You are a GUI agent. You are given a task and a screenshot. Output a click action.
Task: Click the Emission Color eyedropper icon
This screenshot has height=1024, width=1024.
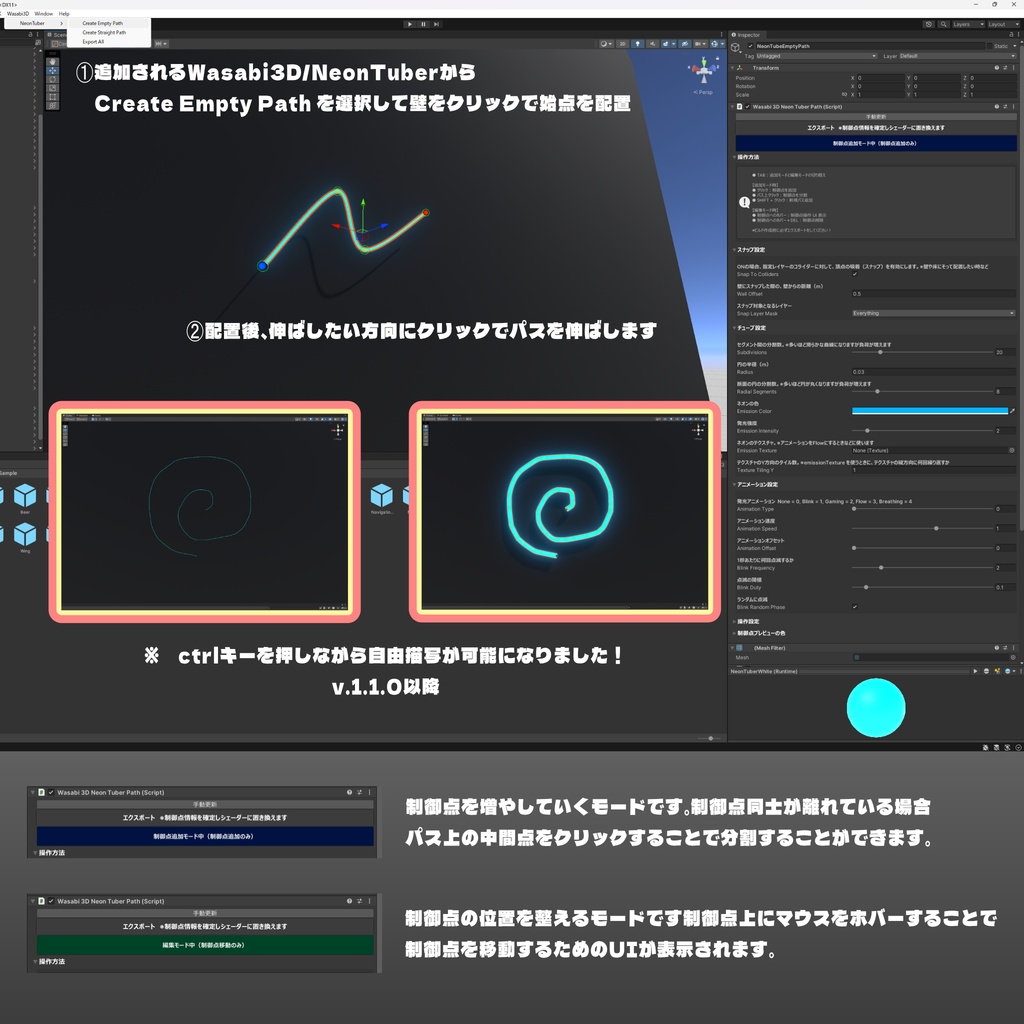tap(1012, 411)
